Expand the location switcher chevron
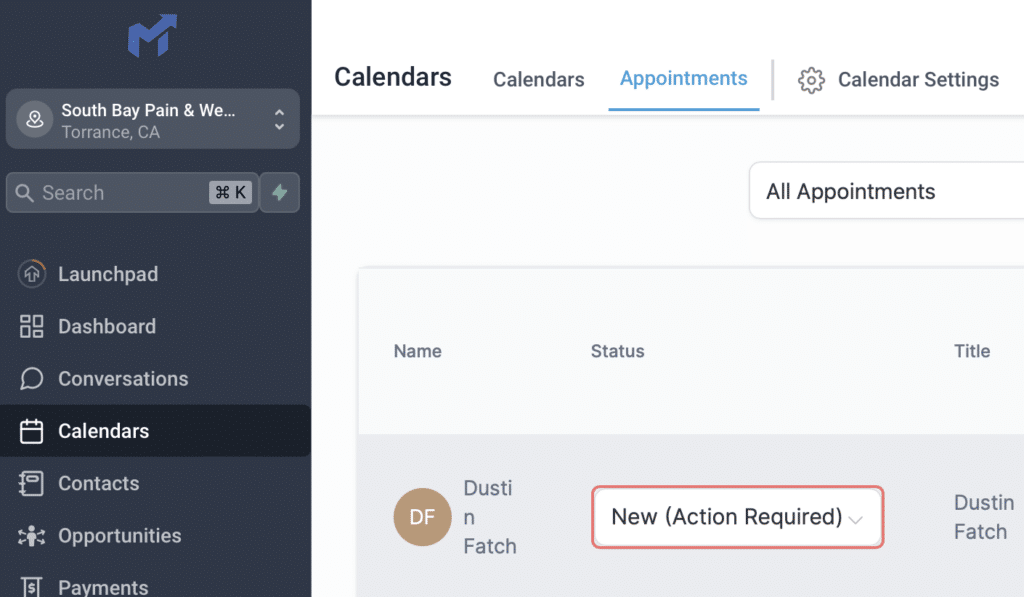 tap(281, 119)
